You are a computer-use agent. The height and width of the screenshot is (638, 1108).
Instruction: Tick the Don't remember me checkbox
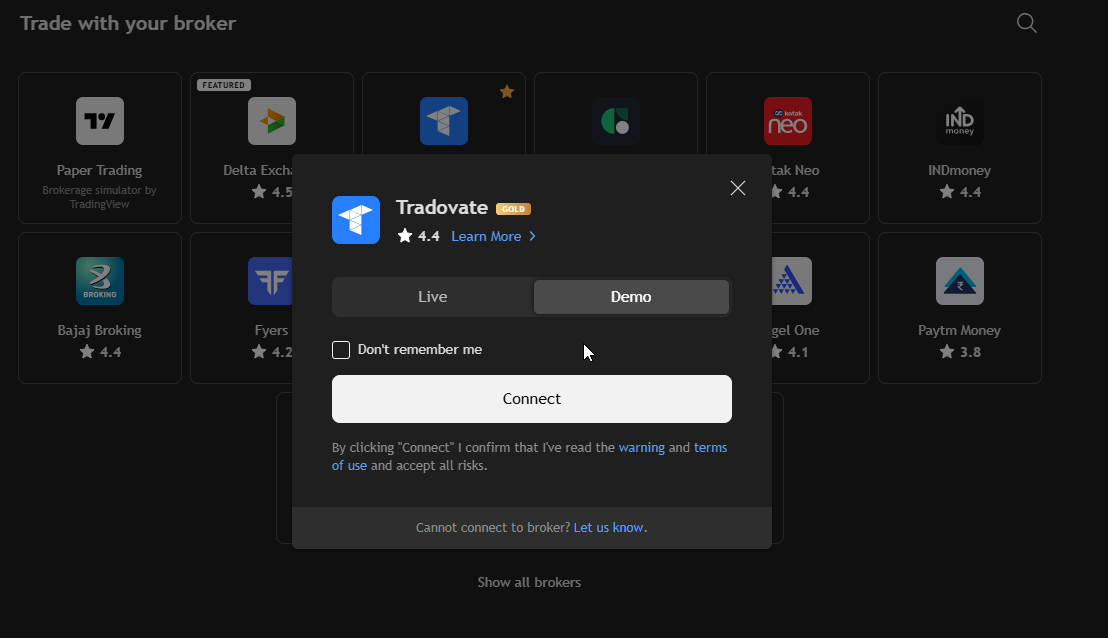pyautogui.click(x=341, y=350)
